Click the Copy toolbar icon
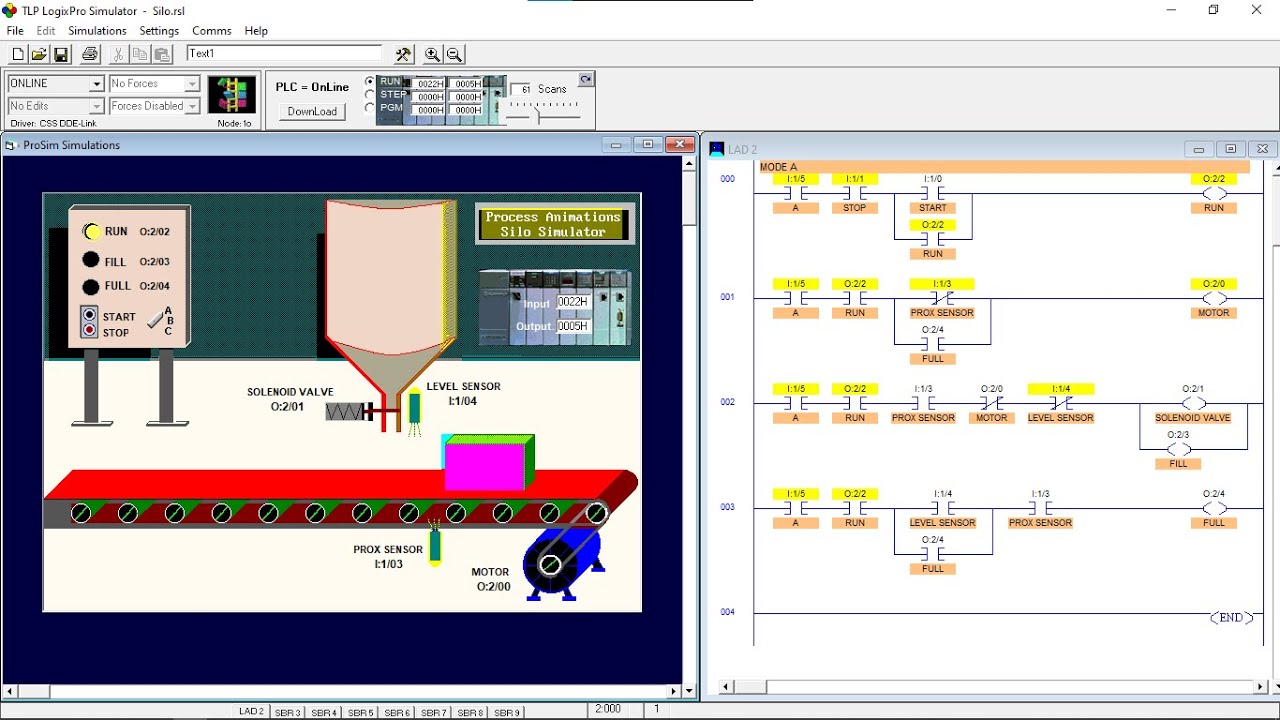 coord(140,55)
